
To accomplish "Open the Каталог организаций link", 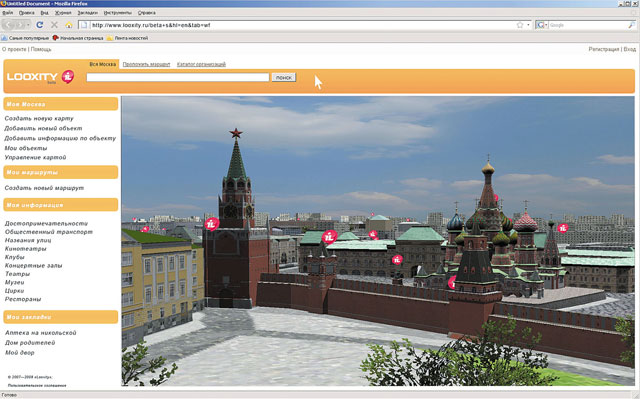I will tap(201, 64).
